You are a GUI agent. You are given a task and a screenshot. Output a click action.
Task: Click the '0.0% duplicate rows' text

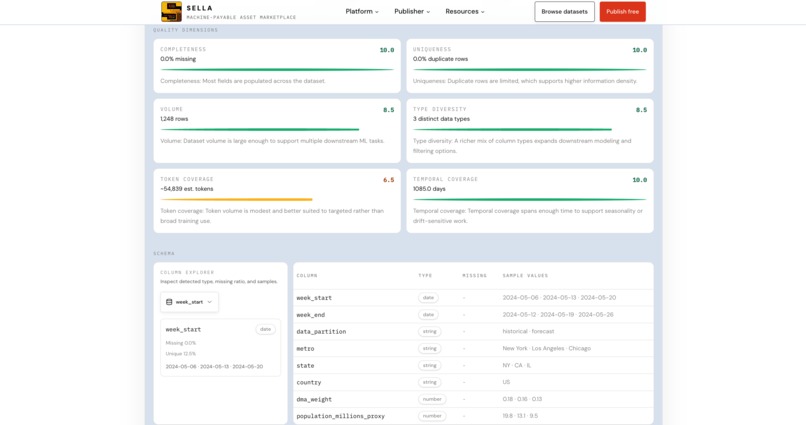tap(441, 59)
